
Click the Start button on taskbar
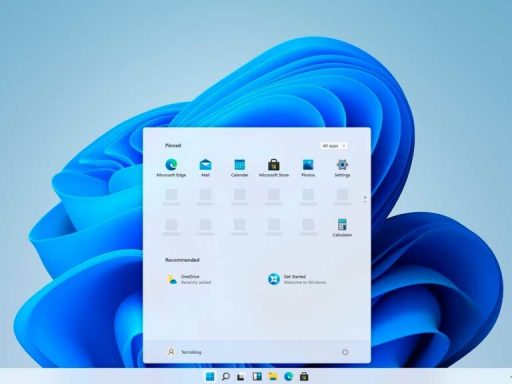point(210,377)
